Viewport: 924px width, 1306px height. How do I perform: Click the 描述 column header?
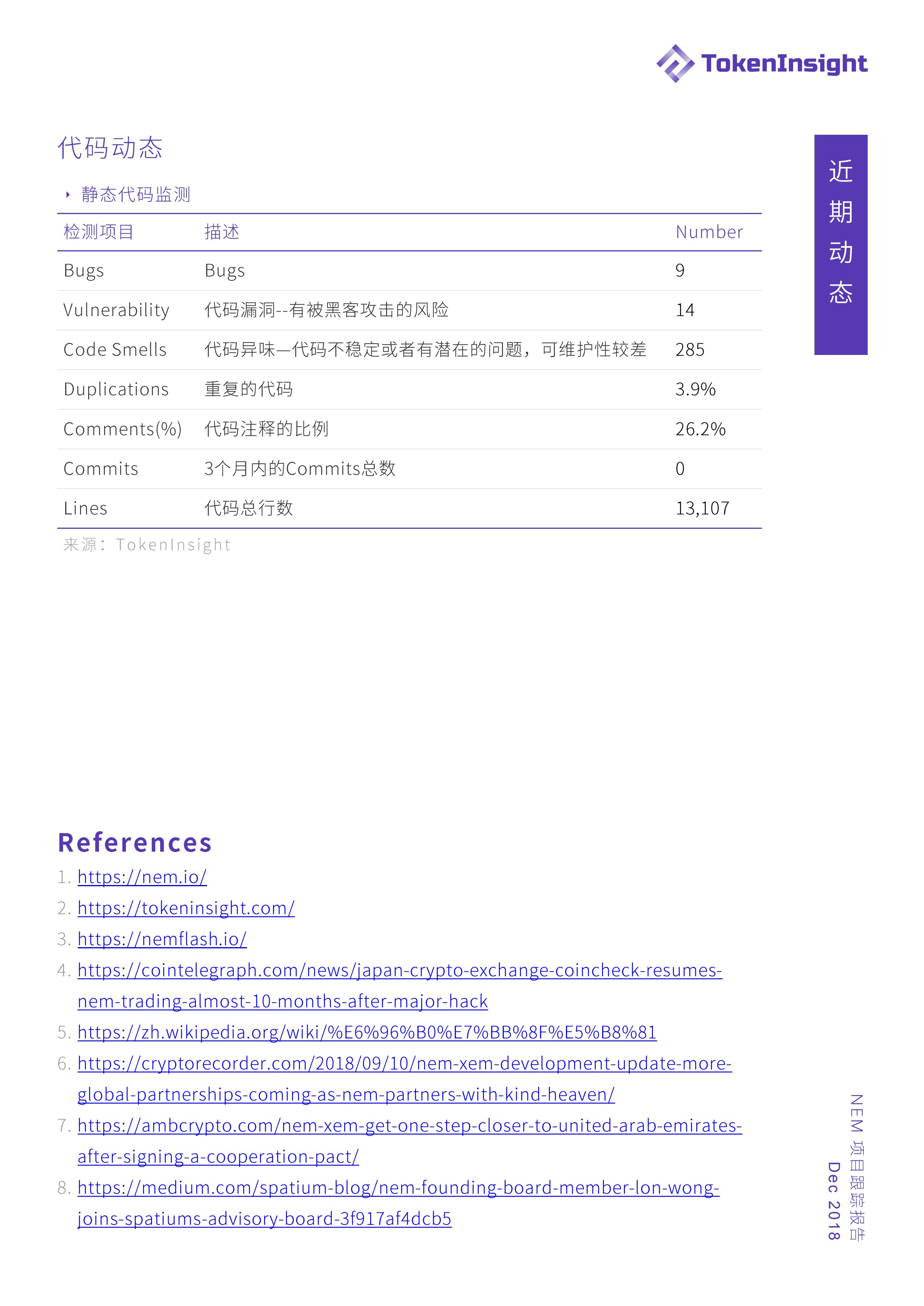coord(222,232)
